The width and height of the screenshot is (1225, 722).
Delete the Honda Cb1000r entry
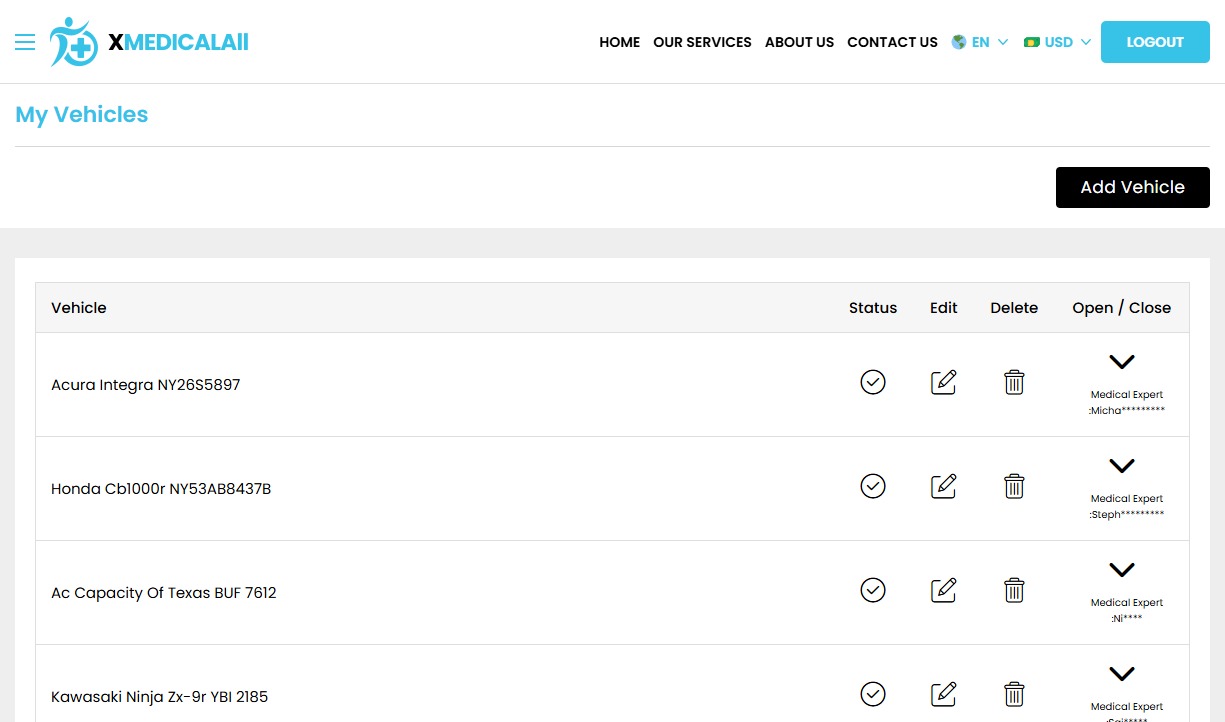(x=1014, y=487)
